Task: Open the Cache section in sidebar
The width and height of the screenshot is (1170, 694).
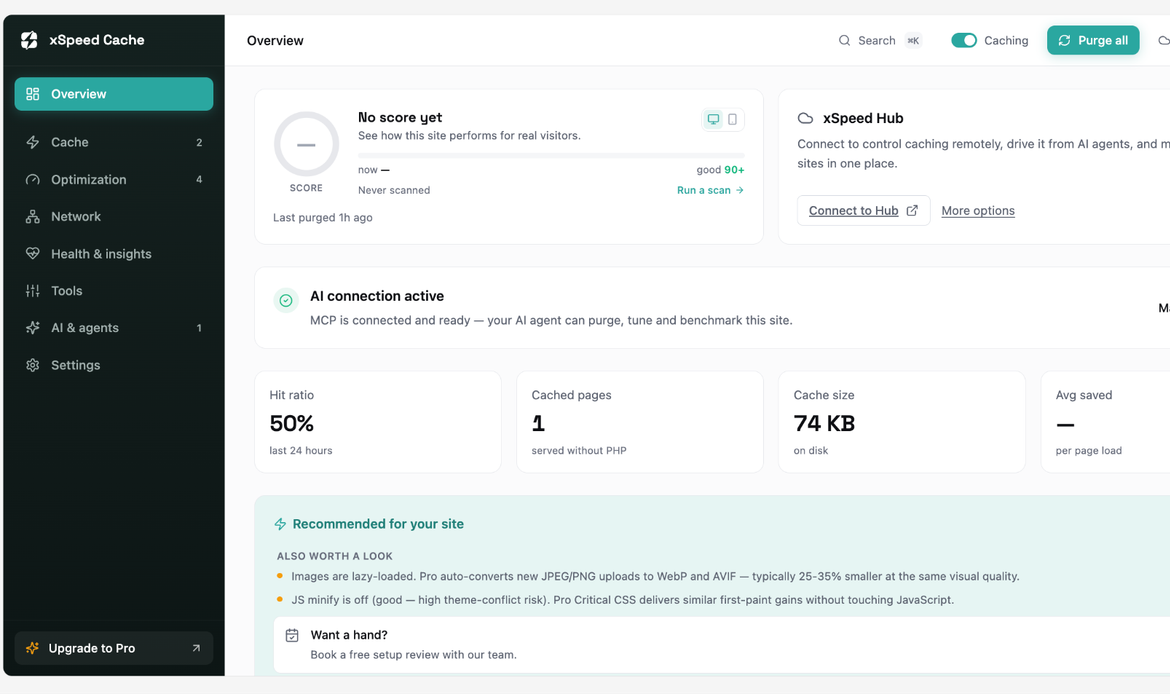Action: click(x=113, y=142)
